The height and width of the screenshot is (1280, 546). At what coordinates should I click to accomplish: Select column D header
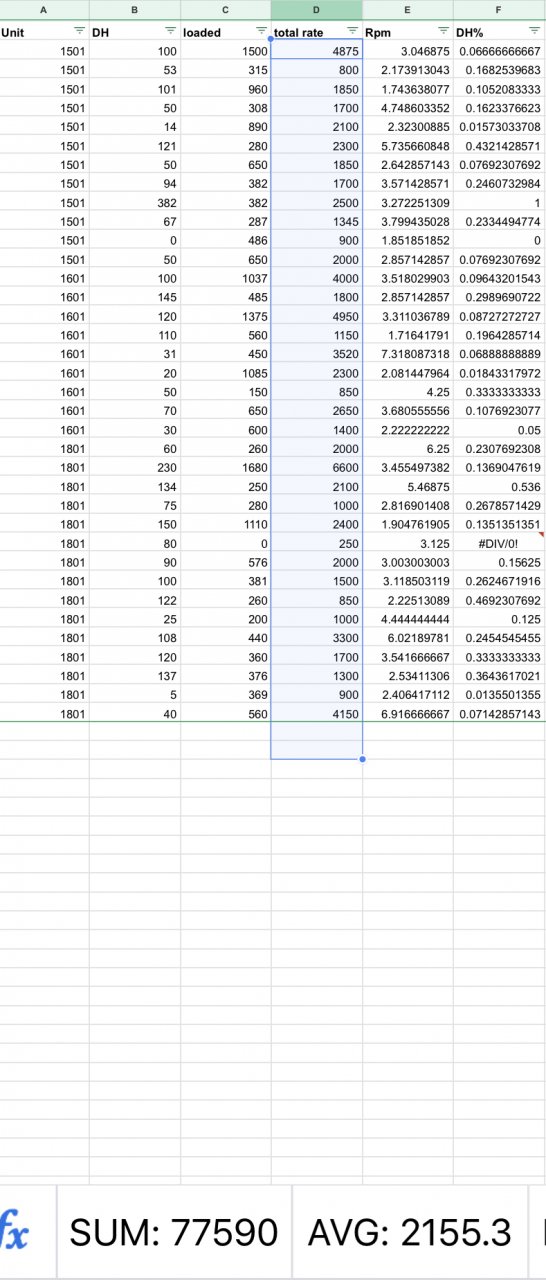[x=317, y=10]
